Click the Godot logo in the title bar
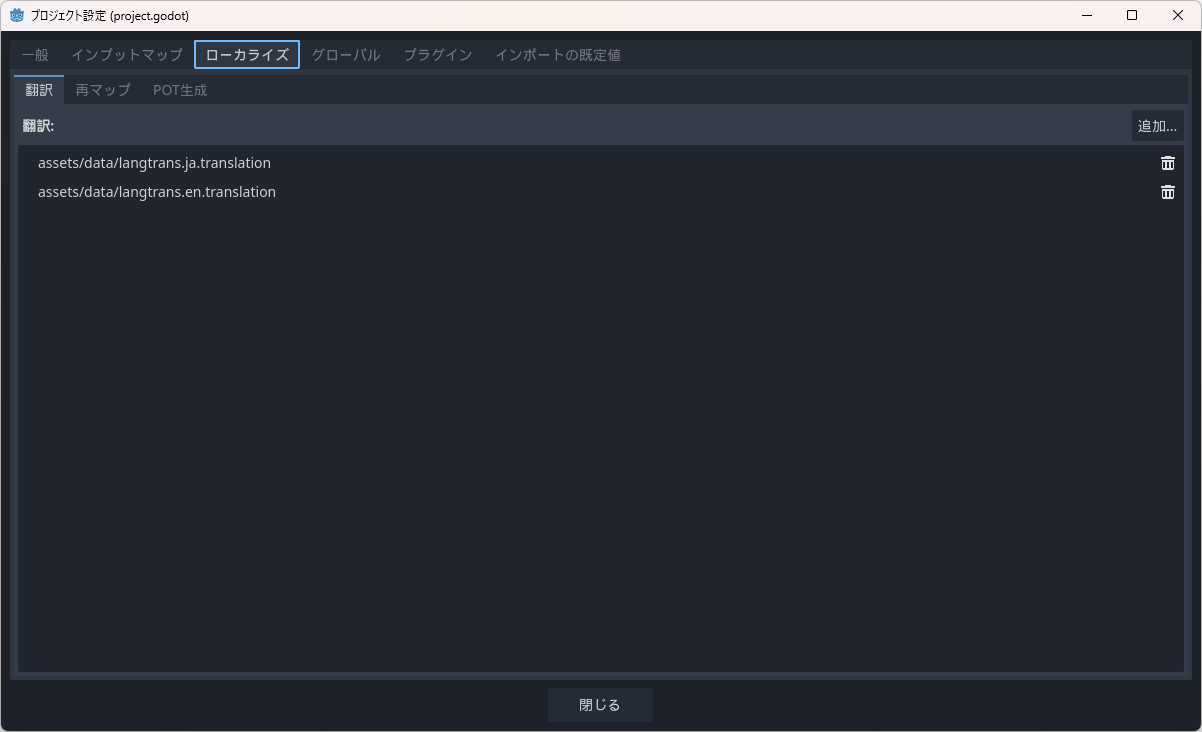This screenshot has width=1202, height=732. point(17,15)
